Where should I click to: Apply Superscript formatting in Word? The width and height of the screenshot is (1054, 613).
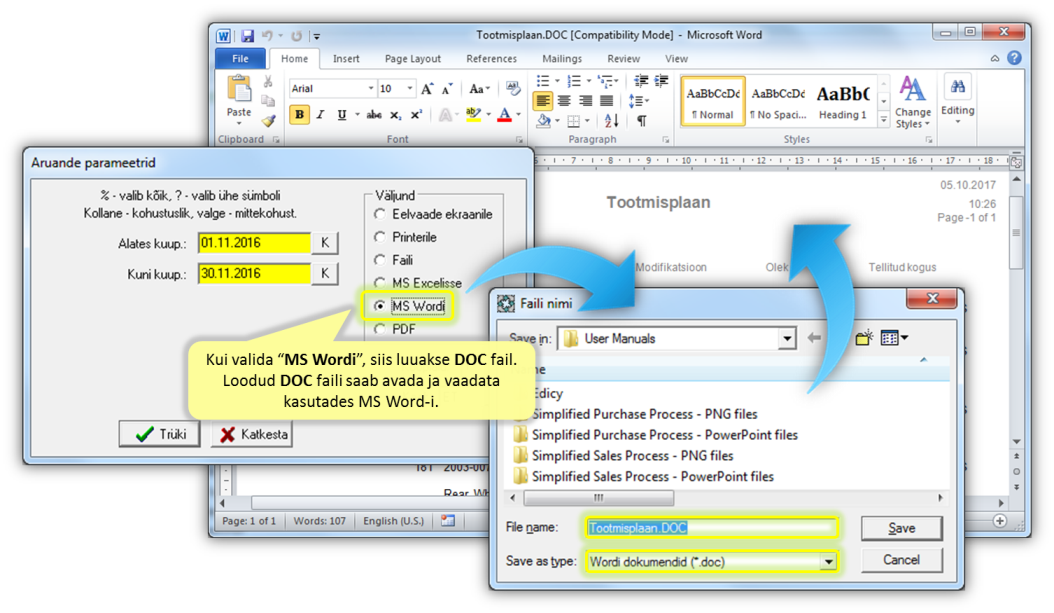coord(416,115)
